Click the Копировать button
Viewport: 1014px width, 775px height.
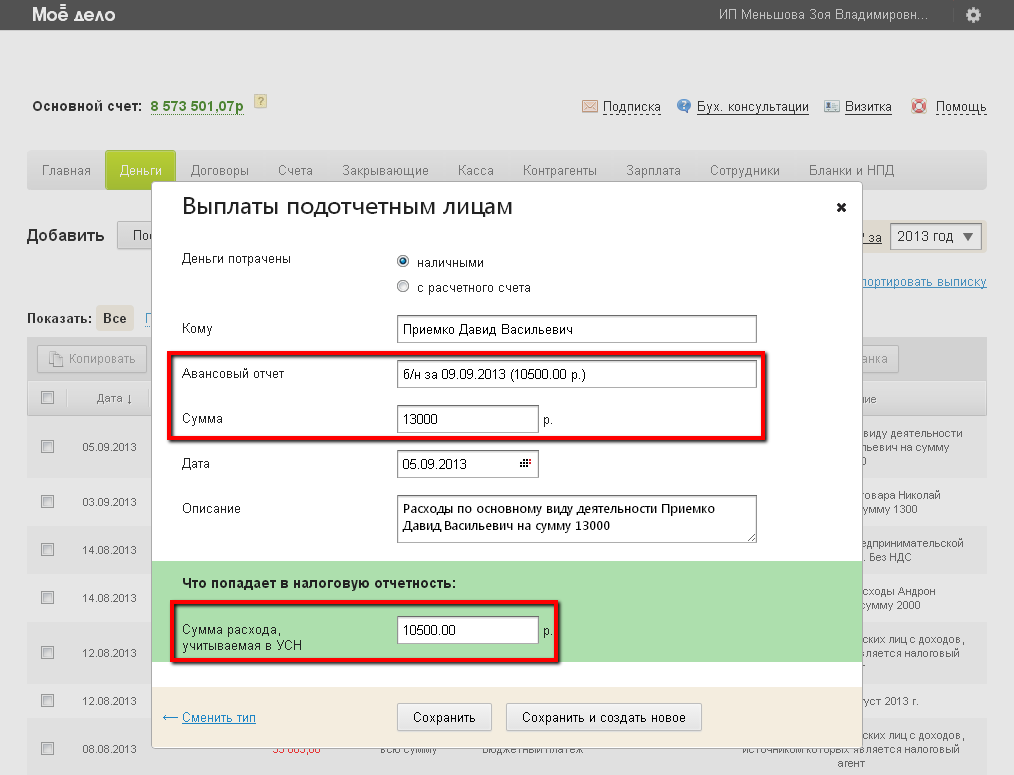[x=92, y=358]
